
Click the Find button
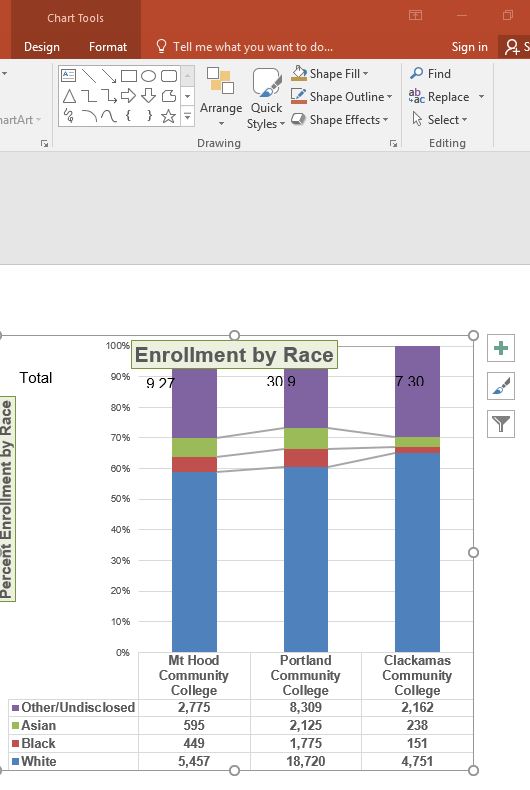click(430, 74)
